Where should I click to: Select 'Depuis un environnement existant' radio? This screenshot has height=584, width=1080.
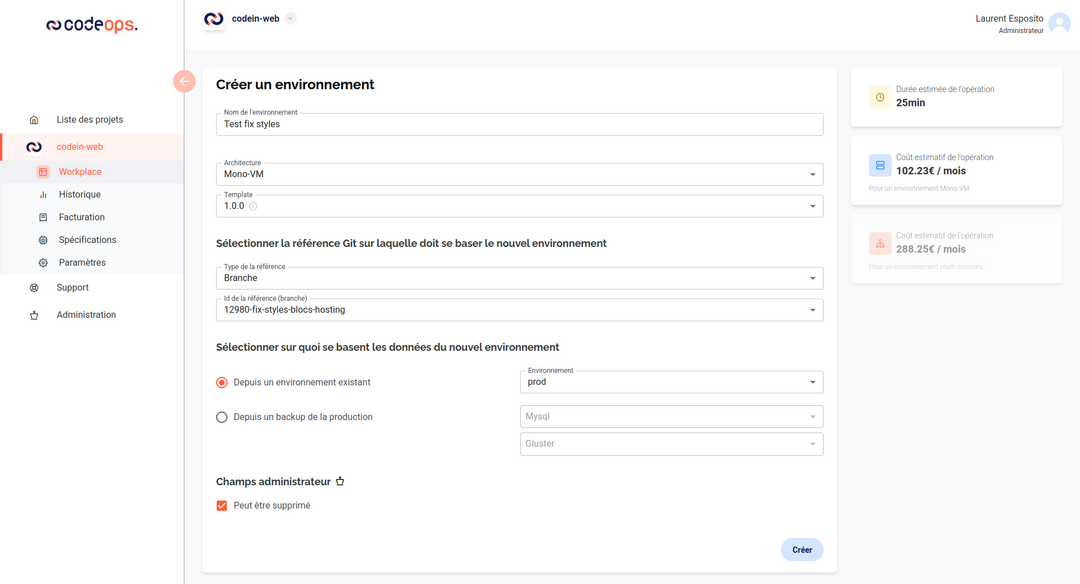pos(222,382)
